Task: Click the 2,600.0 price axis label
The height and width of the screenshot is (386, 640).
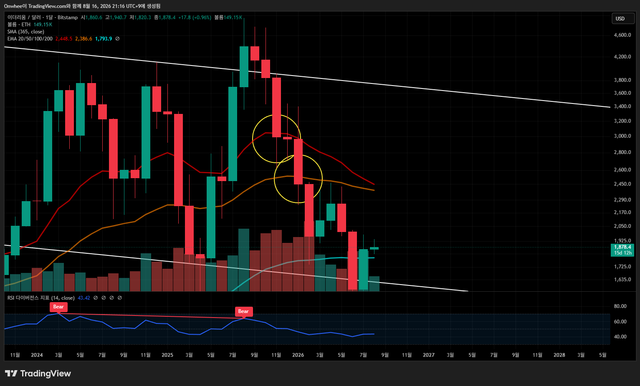Action: tap(622, 170)
